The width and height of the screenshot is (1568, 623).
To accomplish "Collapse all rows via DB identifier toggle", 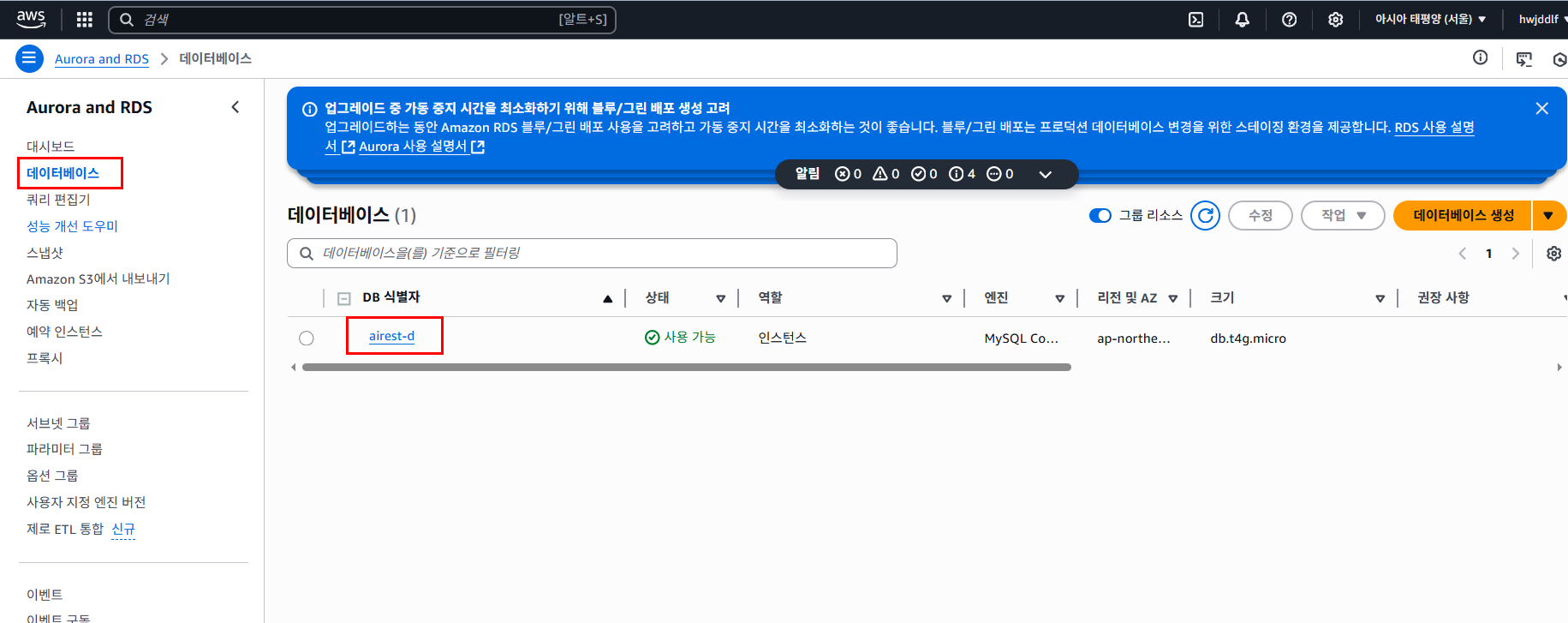I will click(x=344, y=298).
